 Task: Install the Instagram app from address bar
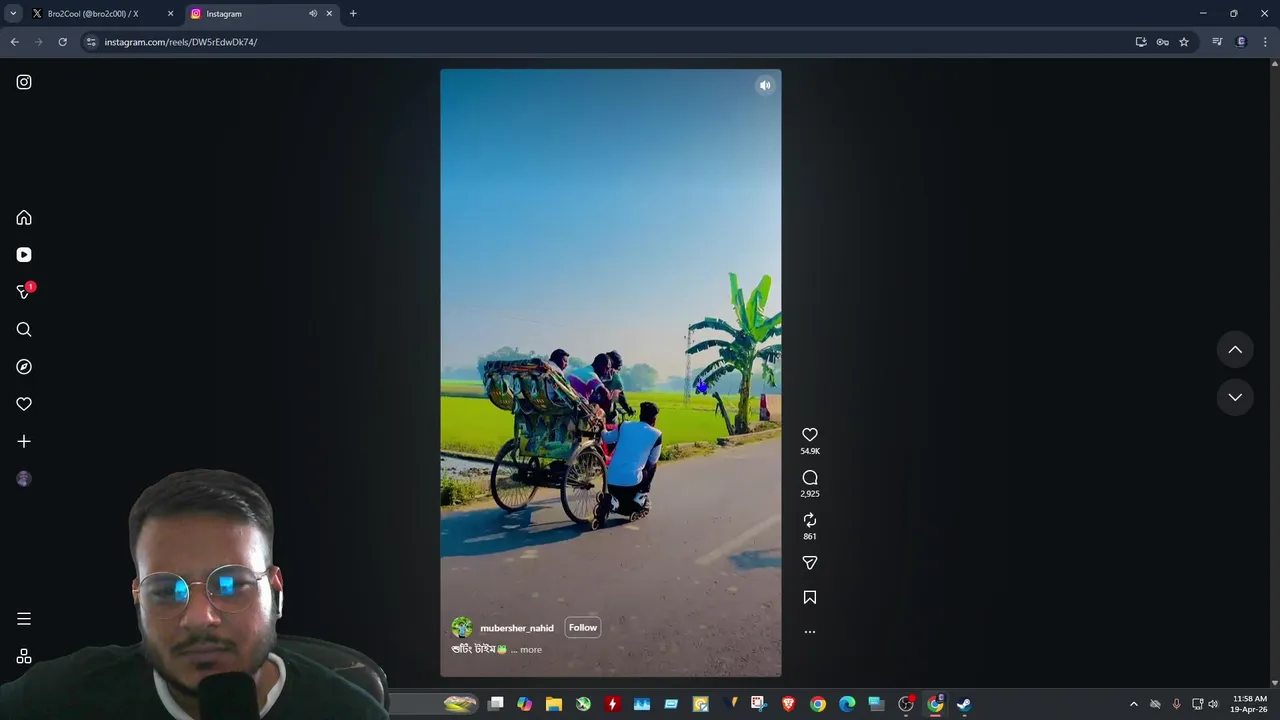(x=1141, y=42)
